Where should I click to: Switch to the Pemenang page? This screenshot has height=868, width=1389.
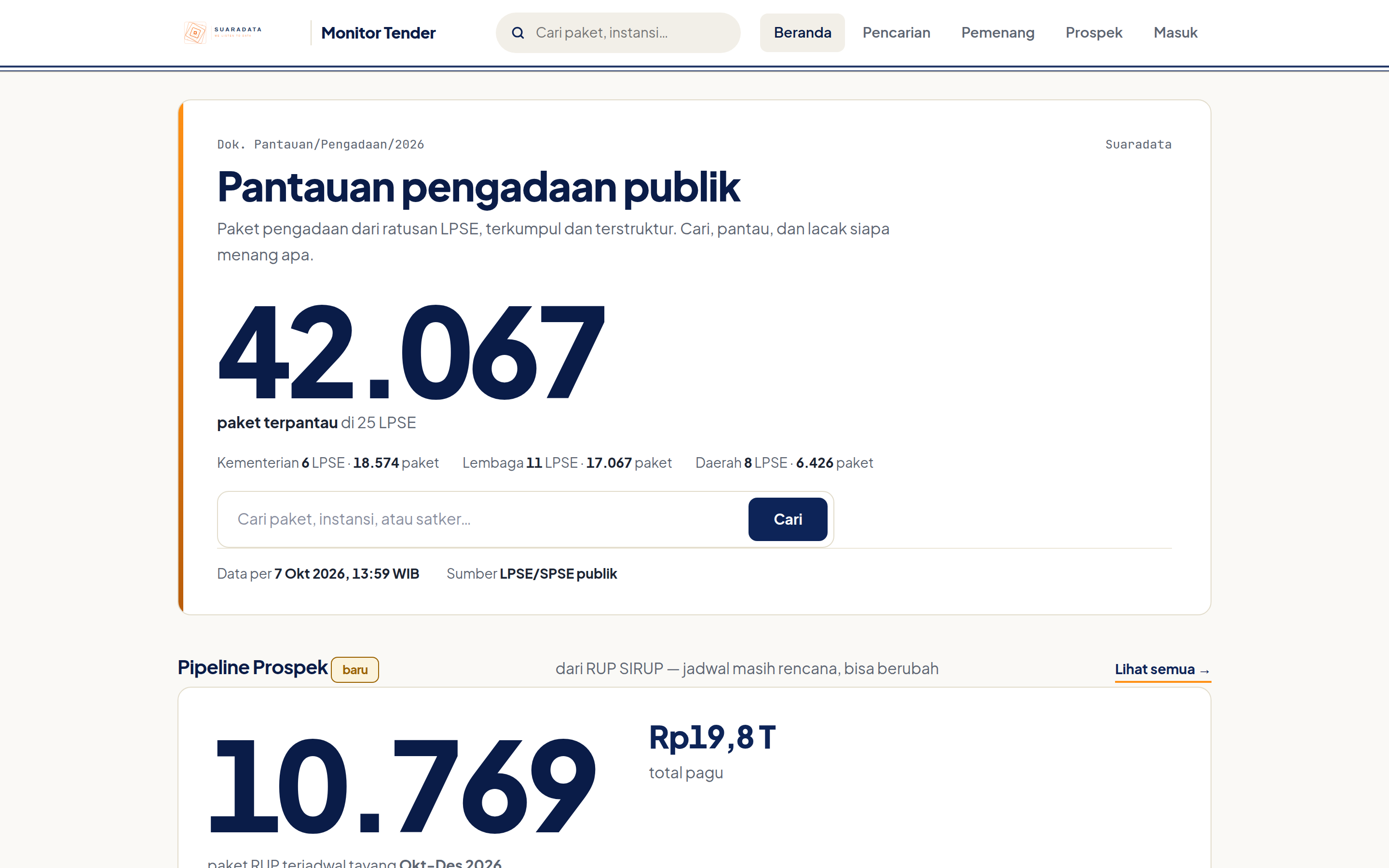click(x=997, y=33)
